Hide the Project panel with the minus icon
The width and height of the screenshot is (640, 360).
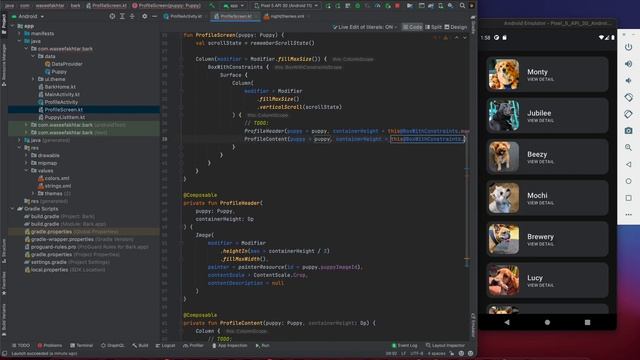[154, 16]
